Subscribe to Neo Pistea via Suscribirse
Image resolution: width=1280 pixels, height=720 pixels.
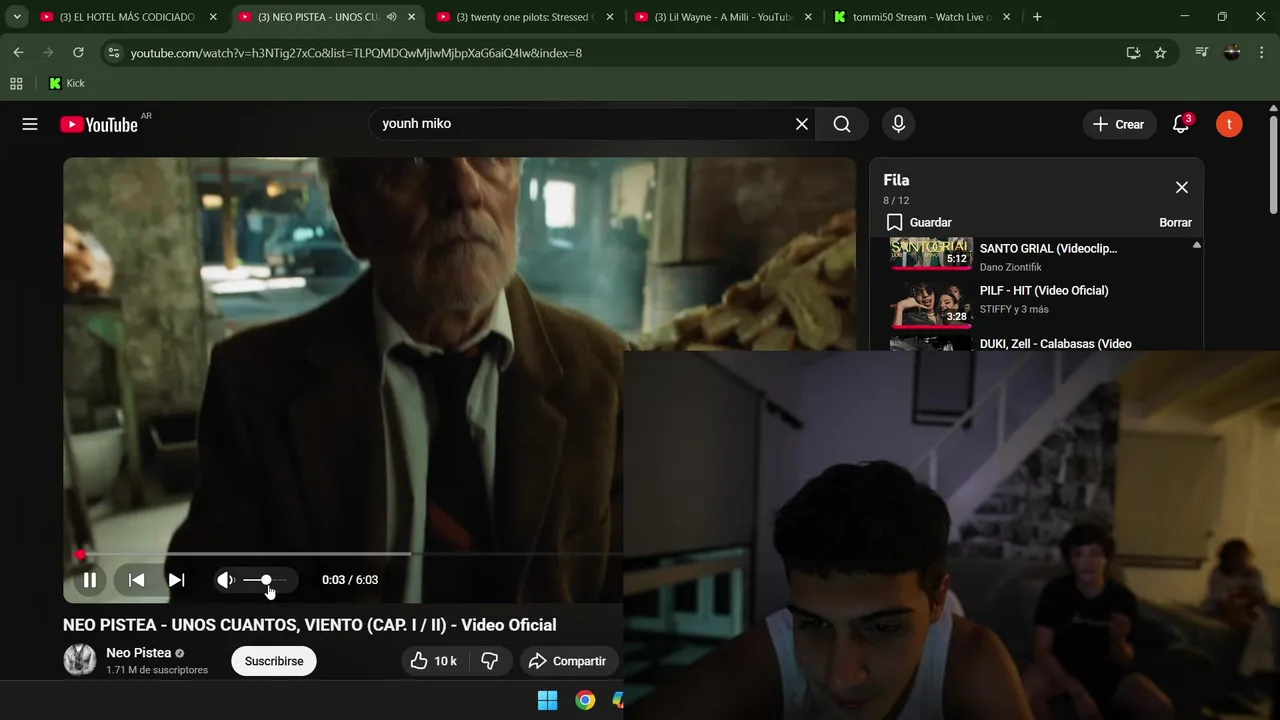click(x=274, y=661)
